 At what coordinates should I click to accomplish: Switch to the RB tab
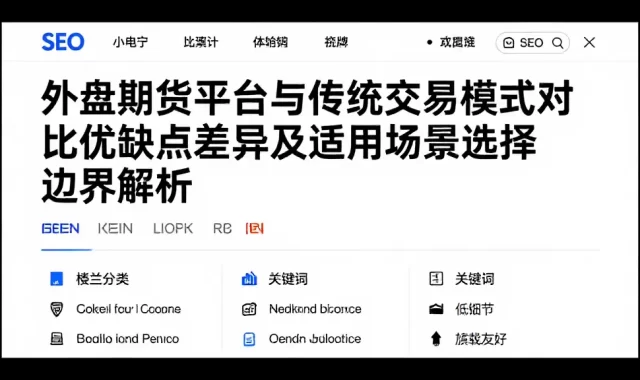(x=222, y=229)
